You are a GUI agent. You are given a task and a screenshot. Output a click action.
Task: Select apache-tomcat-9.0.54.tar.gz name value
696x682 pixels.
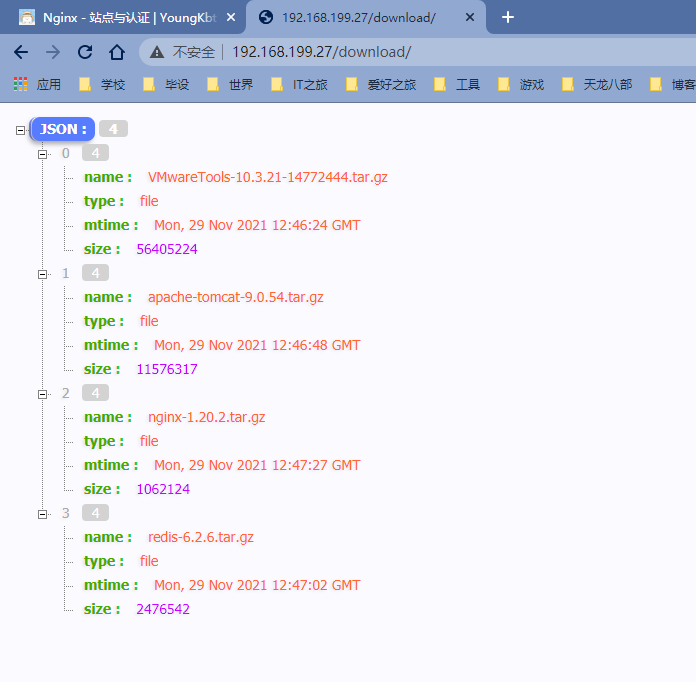pyautogui.click(x=236, y=297)
